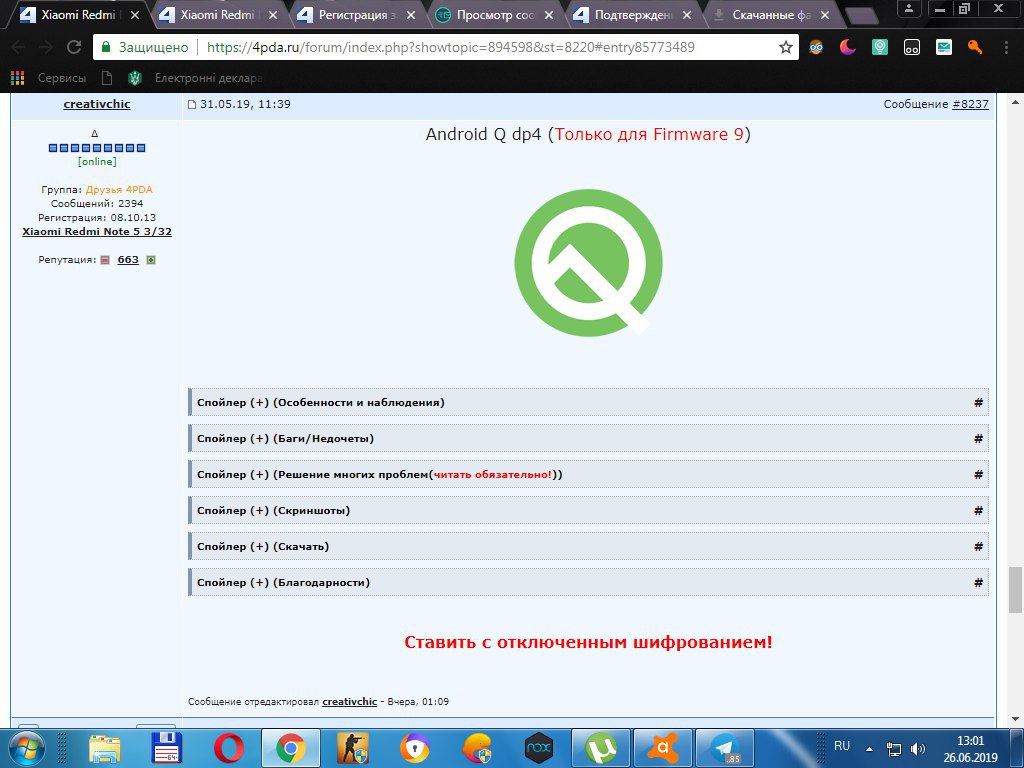
Task: Open the Chrome profile button in title bar
Action: pos(908,7)
